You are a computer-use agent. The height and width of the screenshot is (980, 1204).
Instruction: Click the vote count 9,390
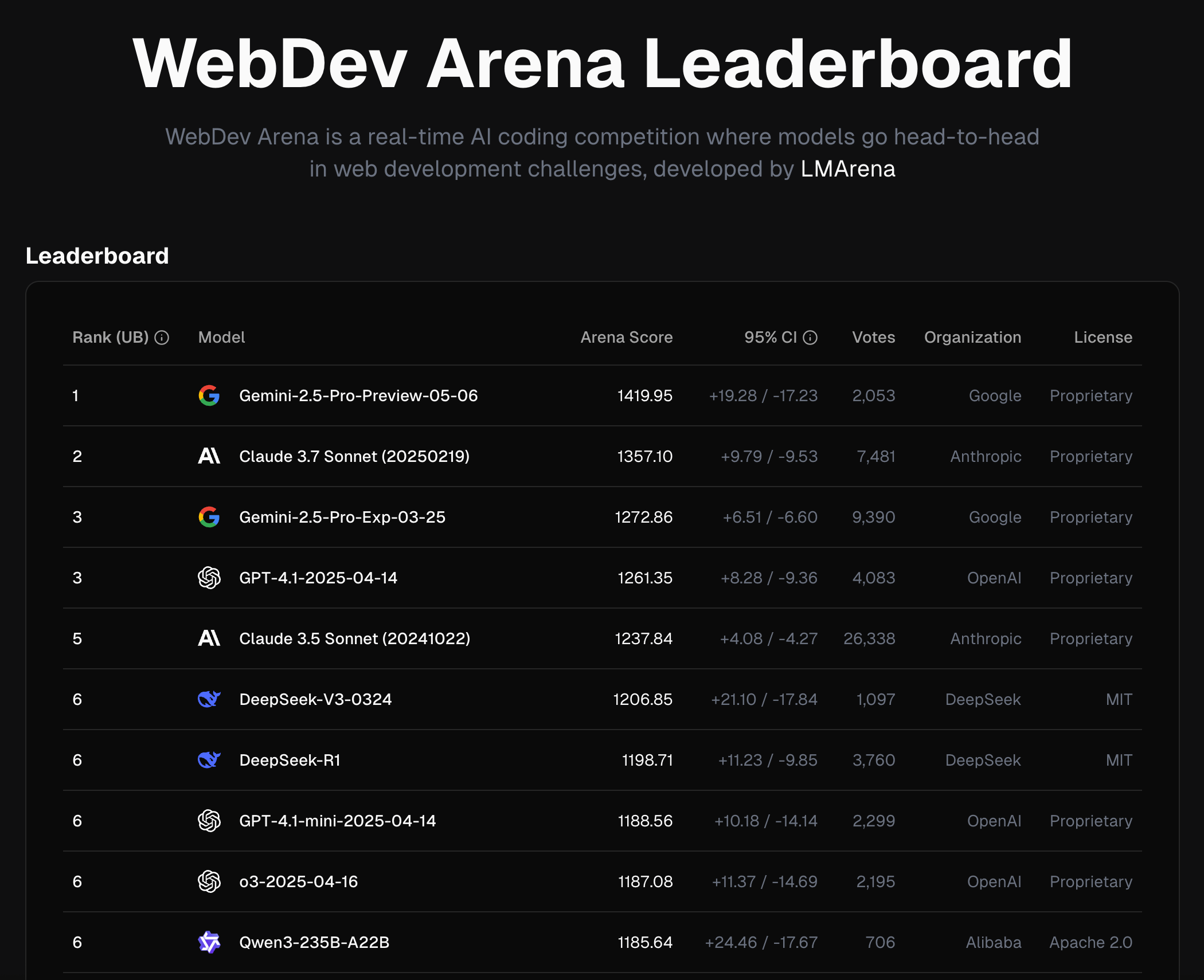(874, 517)
